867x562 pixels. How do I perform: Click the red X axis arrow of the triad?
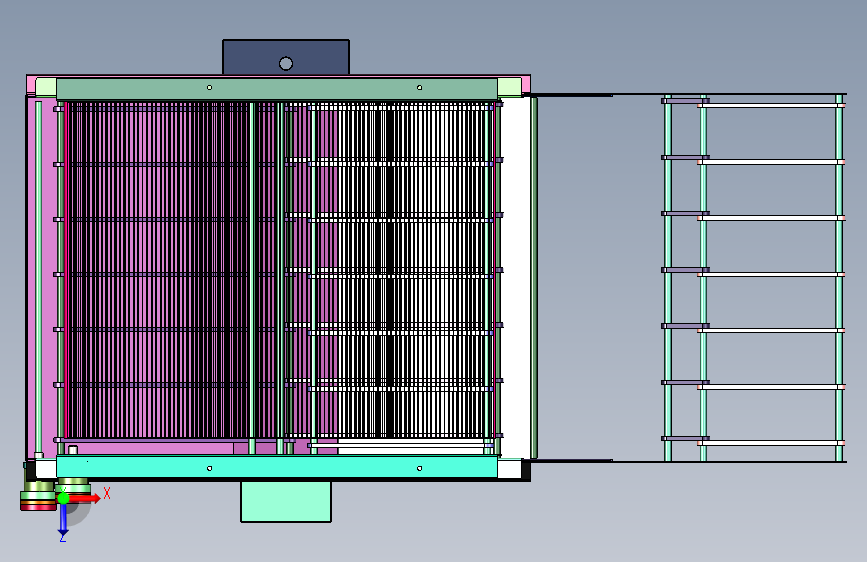tap(84, 498)
